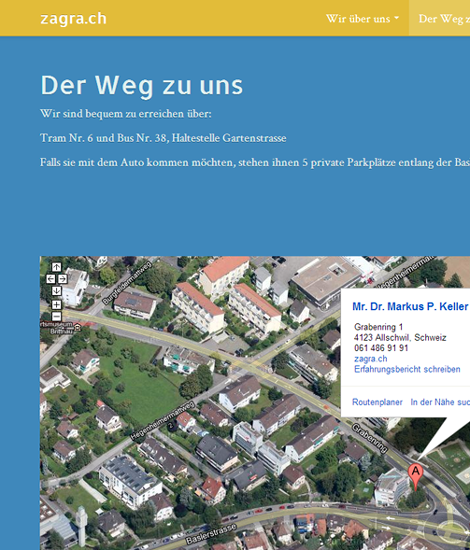
Task: Pan the map right with the arrow
Action: click(x=62, y=279)
